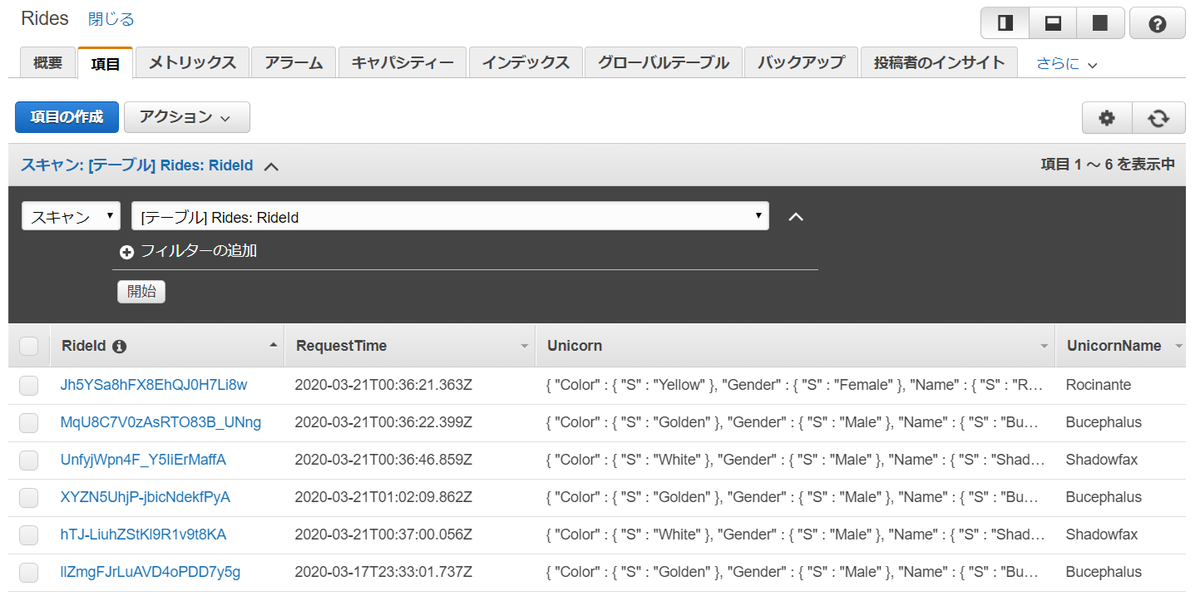The width and height of the screenshot is (1200, 606).
Task: Click the RideId info icon
Action: (x=120, y=347)
